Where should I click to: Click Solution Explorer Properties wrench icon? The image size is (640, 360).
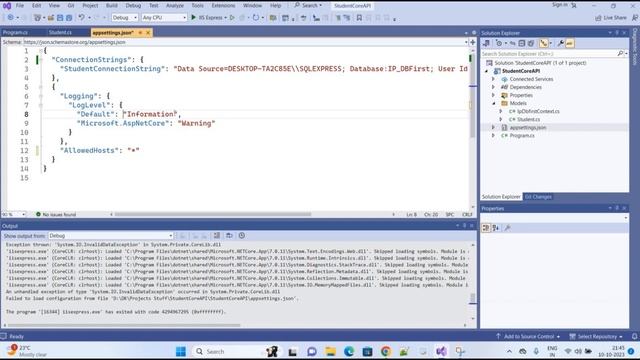[561, 43]
